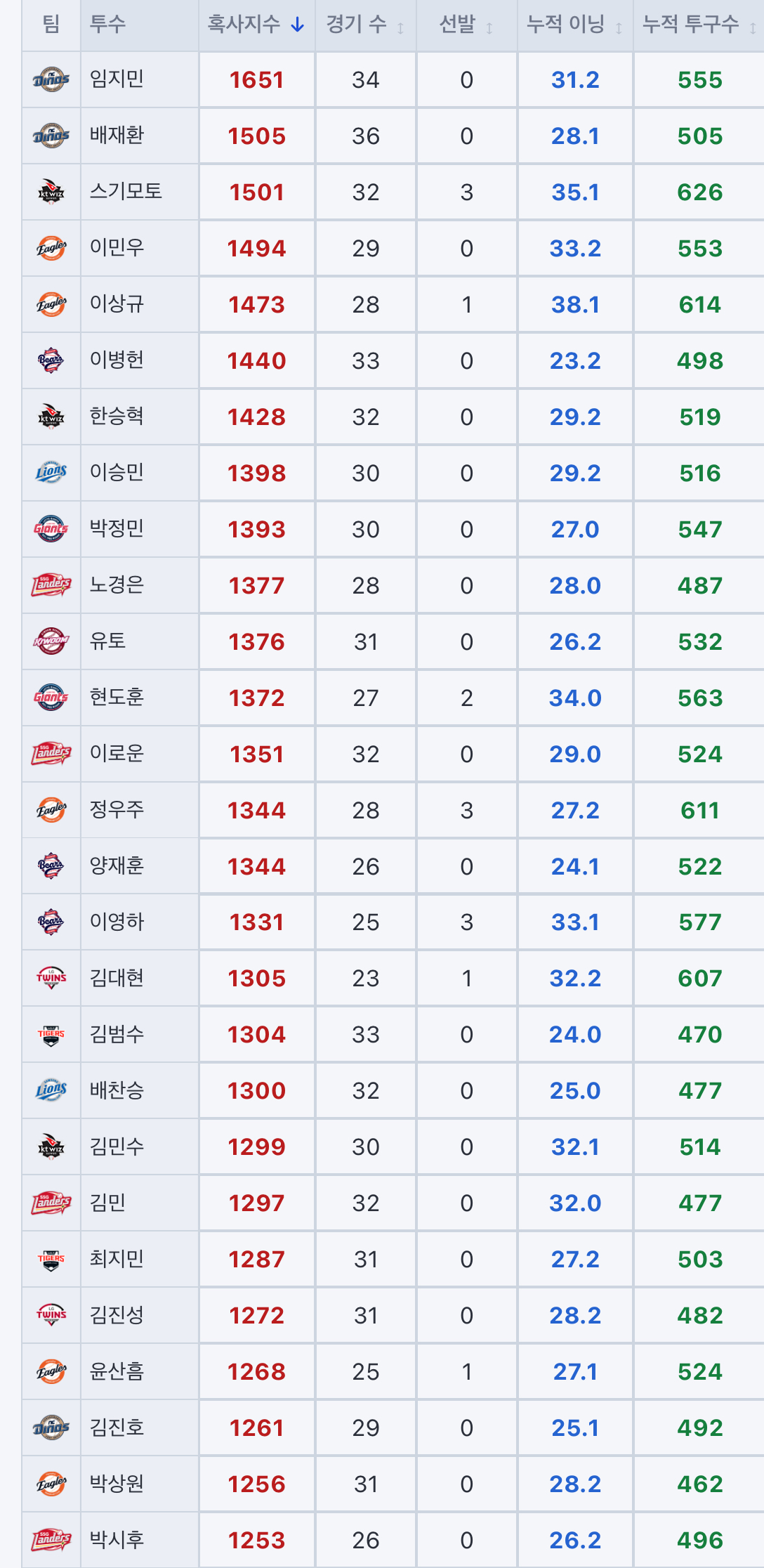Click Tigers logo beside 김범수
Screen dimensions: 764x1568
point(51,1034)
